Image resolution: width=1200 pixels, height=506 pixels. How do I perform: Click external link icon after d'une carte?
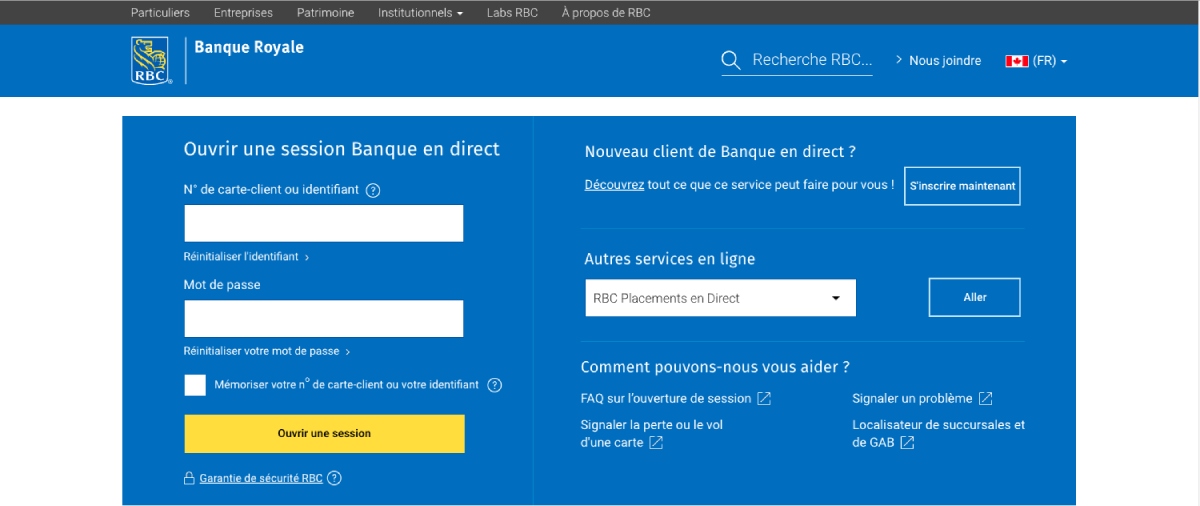(x=656, y=442)
